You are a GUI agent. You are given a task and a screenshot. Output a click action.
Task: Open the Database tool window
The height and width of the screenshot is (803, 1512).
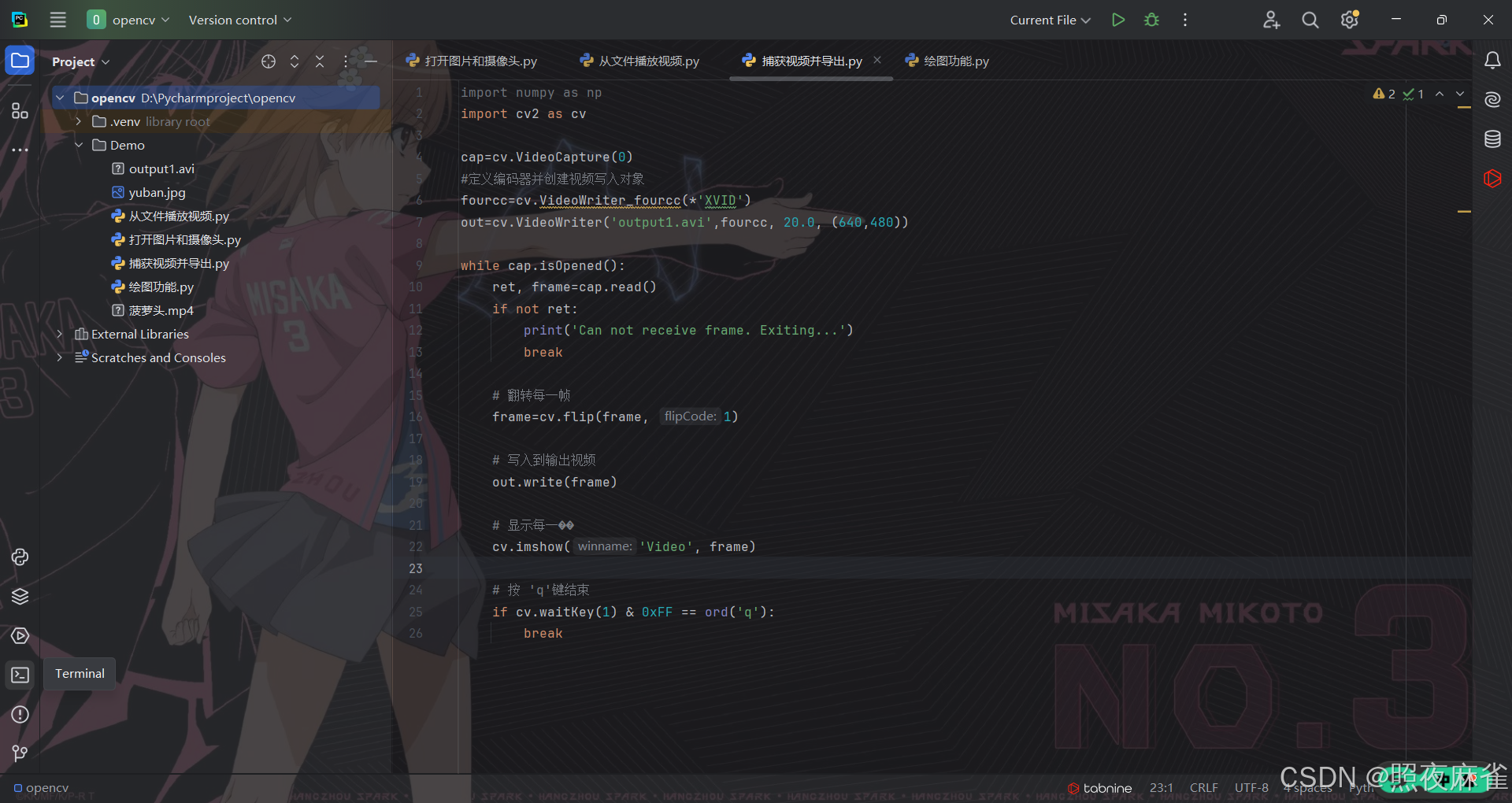[1492, 139]
